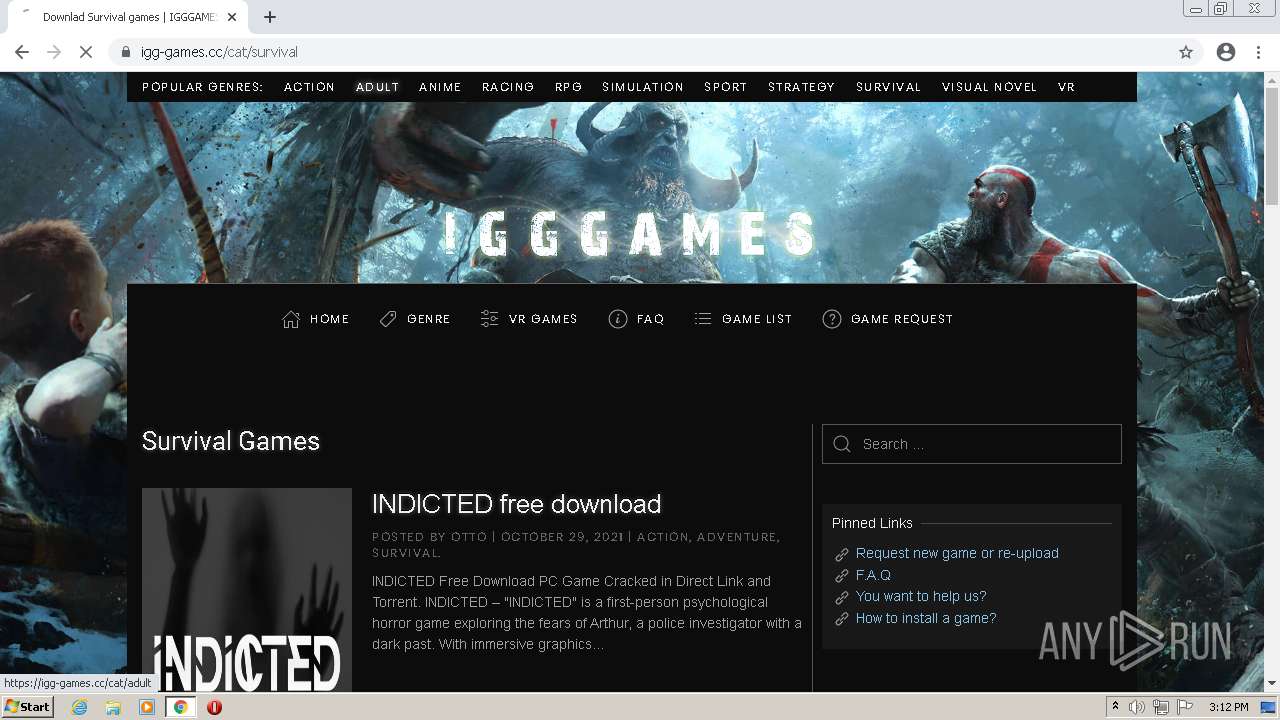Click author OTTO link
Viewport: 1280px width, 720px height.
tap(469, 537)
